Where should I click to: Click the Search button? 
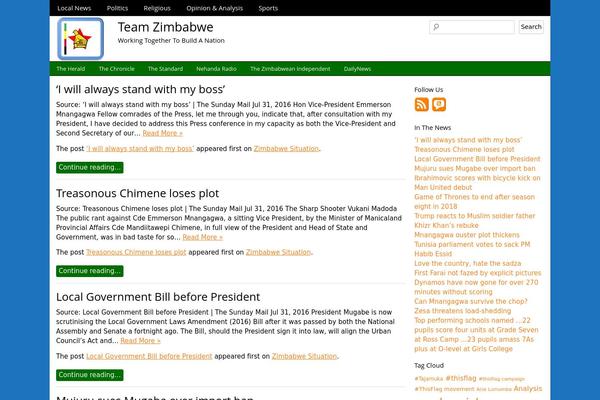[531, 27]
